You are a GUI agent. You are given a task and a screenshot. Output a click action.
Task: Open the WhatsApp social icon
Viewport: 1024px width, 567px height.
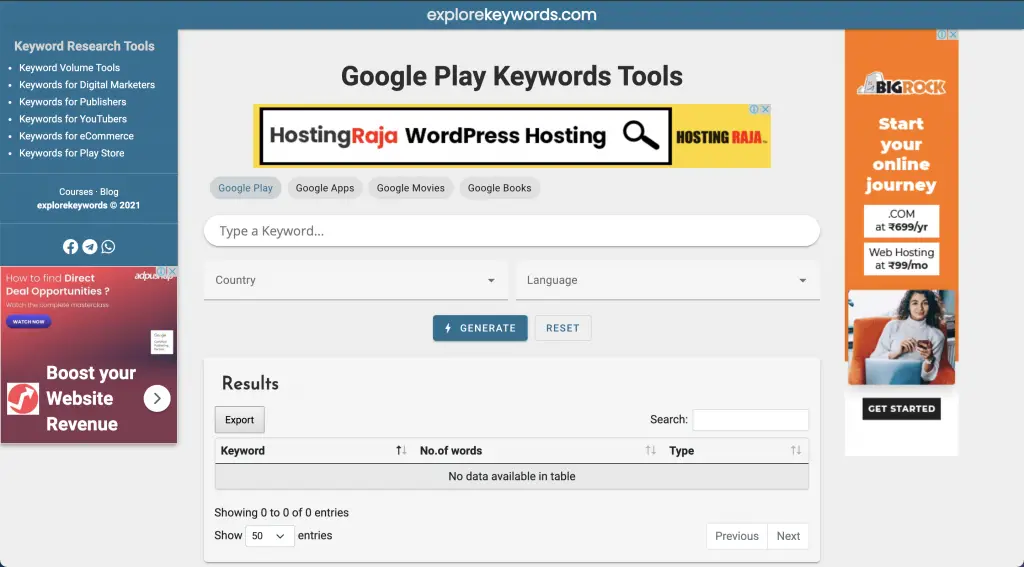[x=108, y=246]
